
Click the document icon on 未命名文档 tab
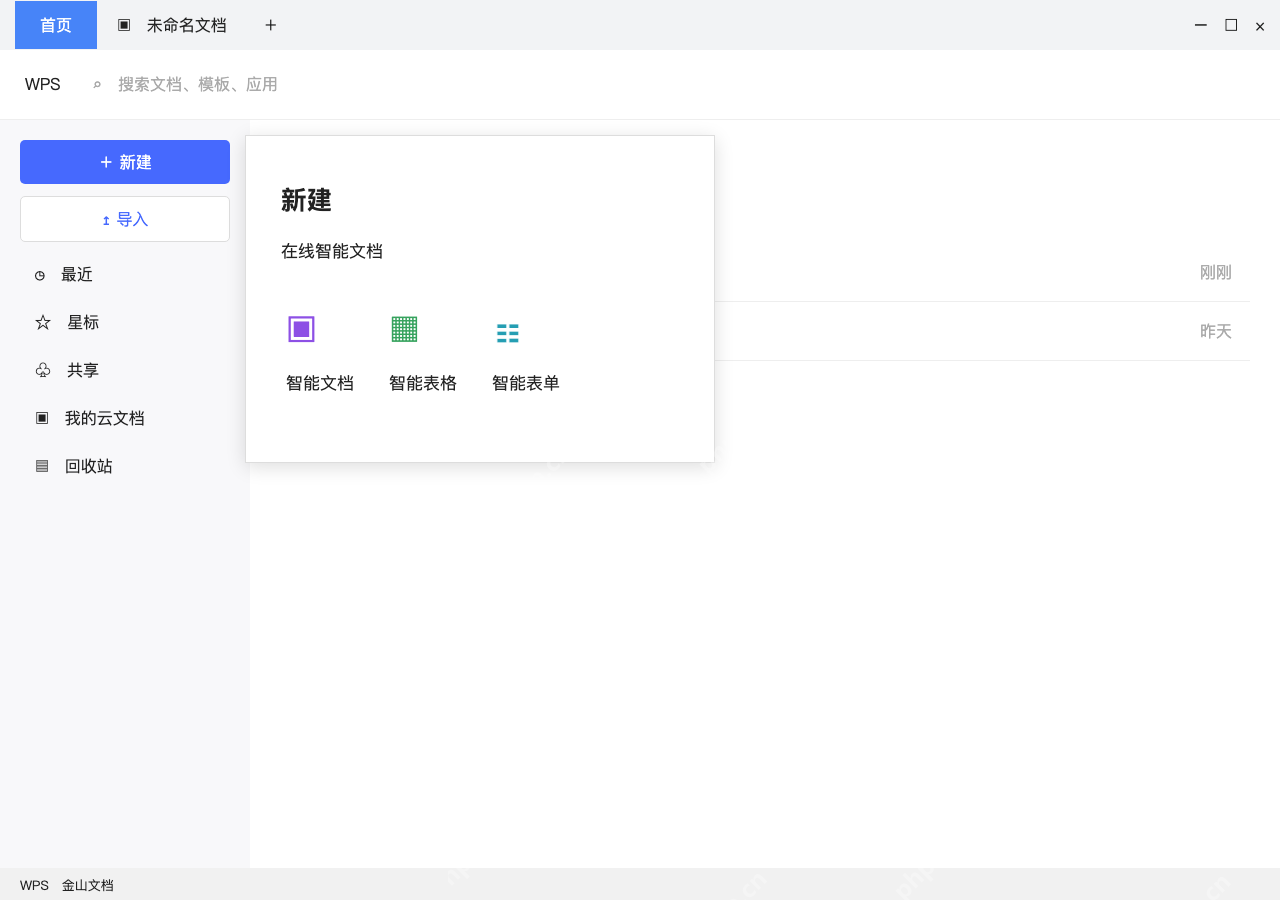124,24
